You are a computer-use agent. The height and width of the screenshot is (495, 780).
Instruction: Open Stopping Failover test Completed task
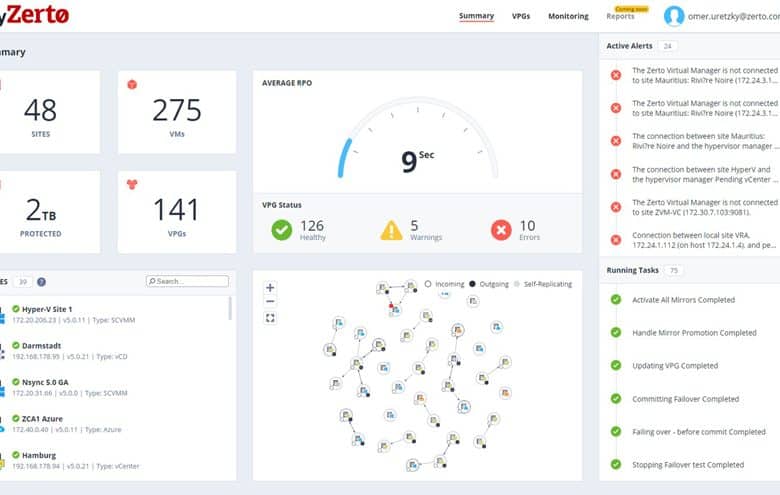(x=688, y=465)
